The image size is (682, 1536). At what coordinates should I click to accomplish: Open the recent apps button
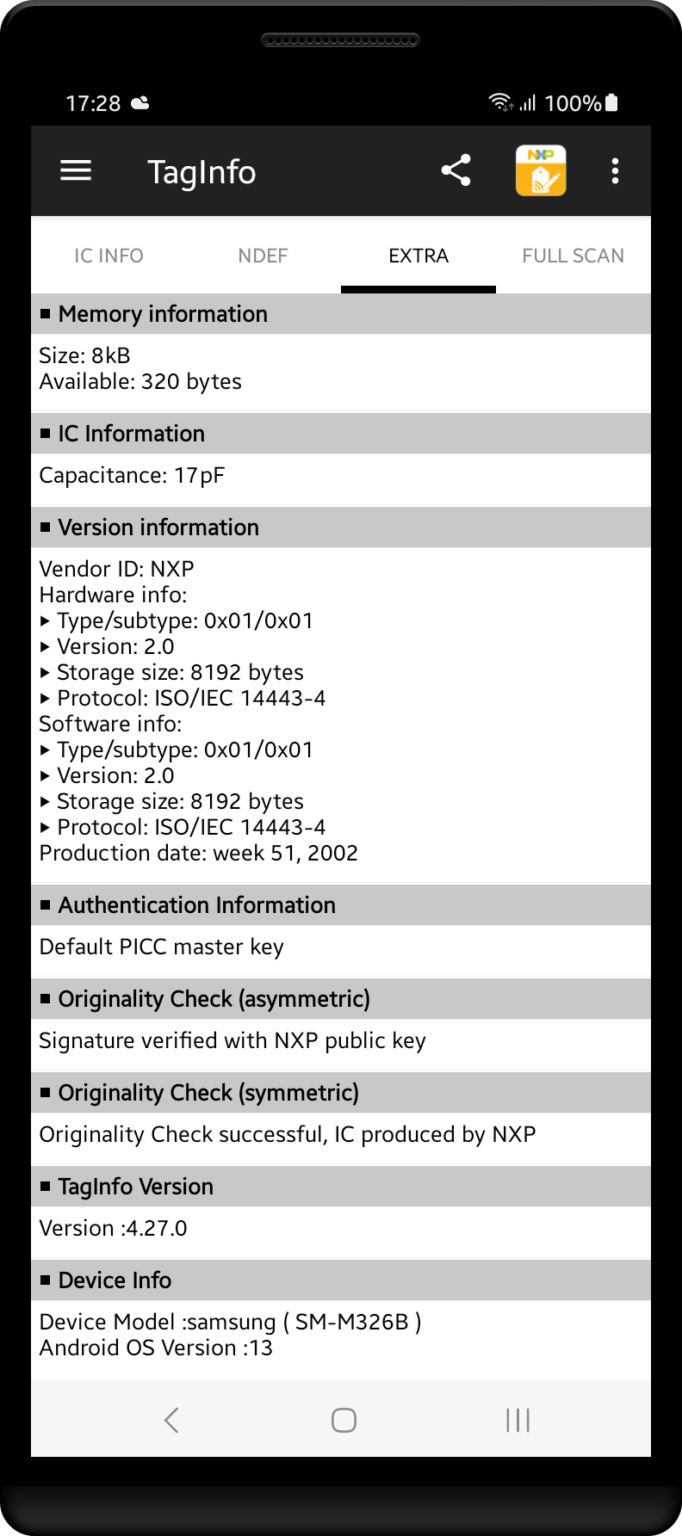coord(517,1419)
